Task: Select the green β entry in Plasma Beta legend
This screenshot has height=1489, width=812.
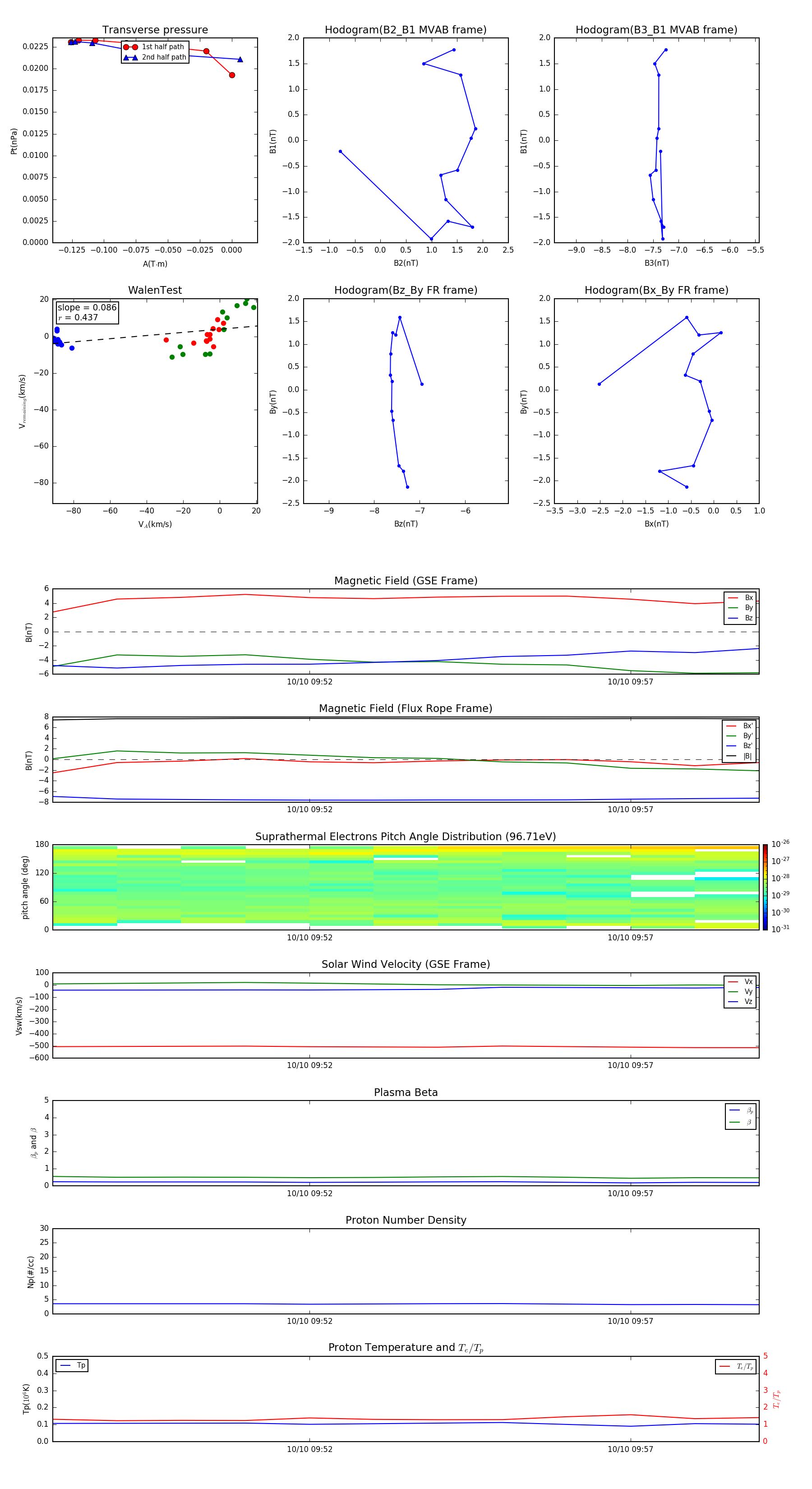Action: (x=741, y=1123)
